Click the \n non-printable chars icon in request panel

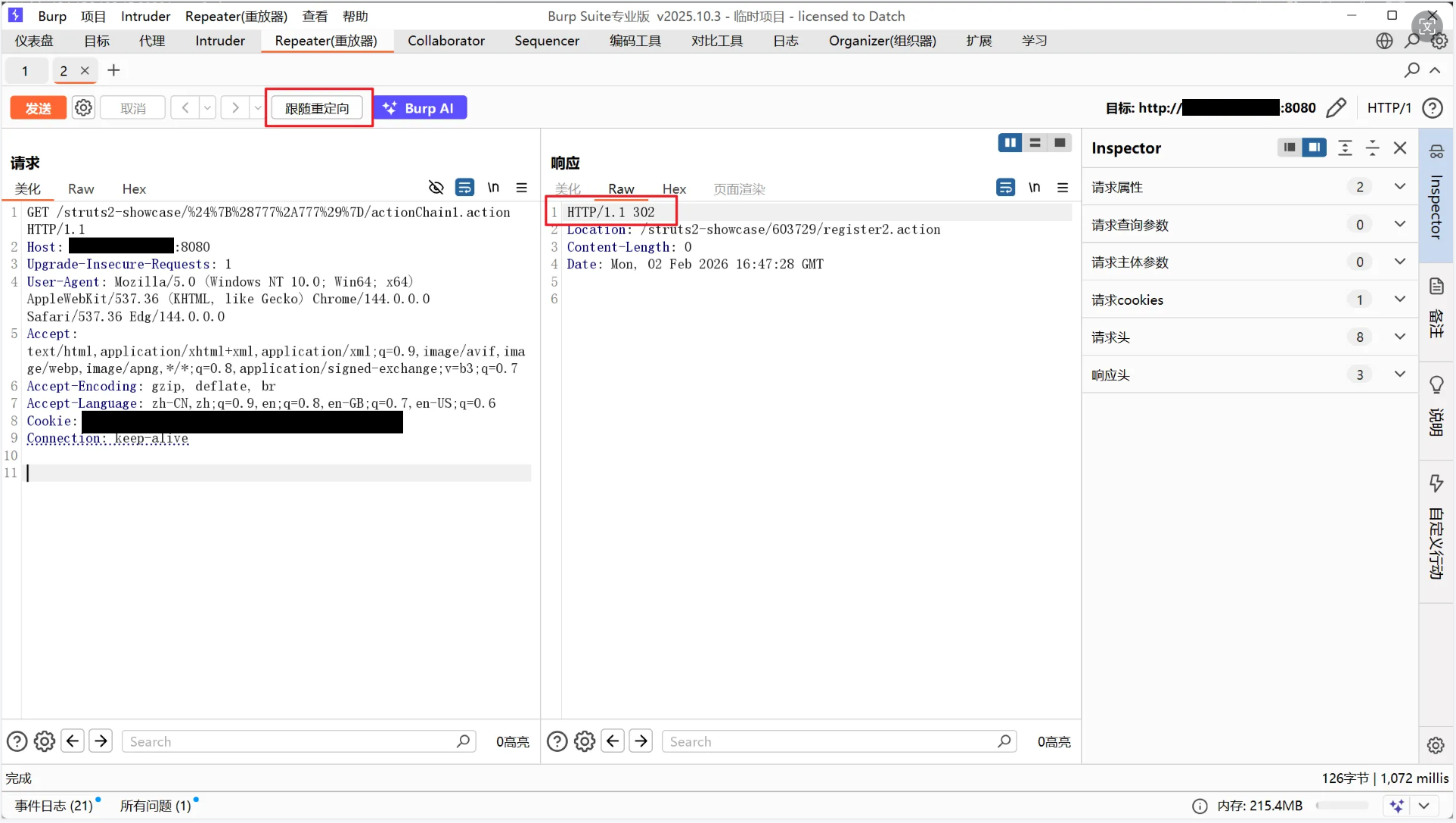[493, 188]
